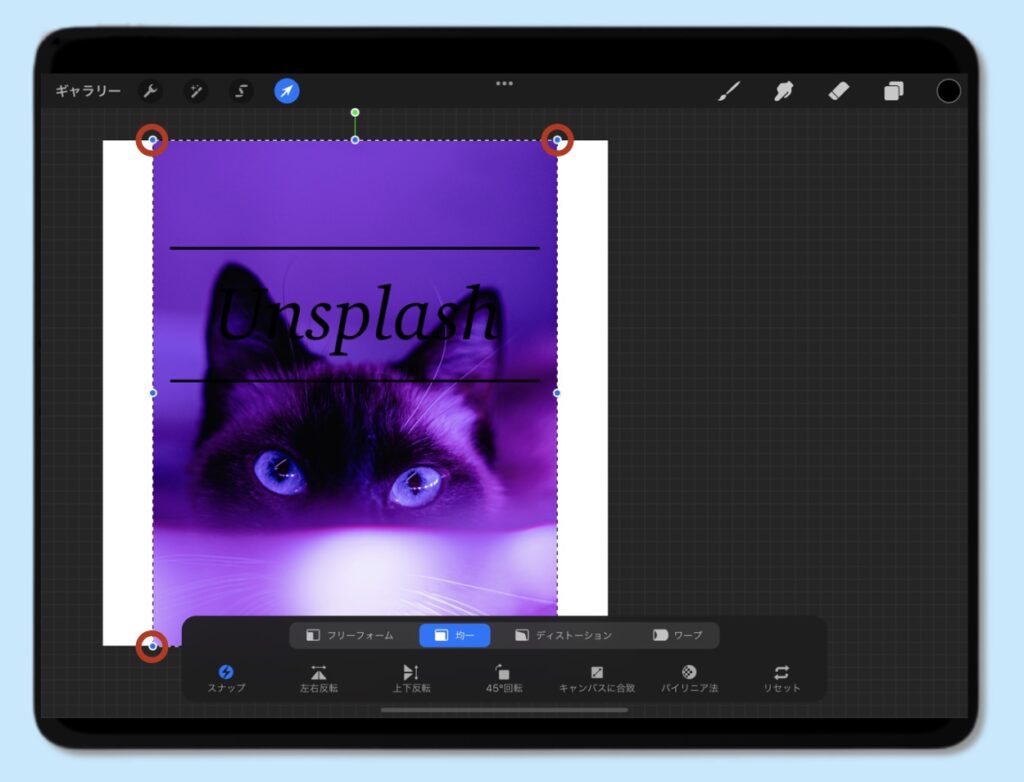Click the top-right corner transform handle

click(557, 140)
